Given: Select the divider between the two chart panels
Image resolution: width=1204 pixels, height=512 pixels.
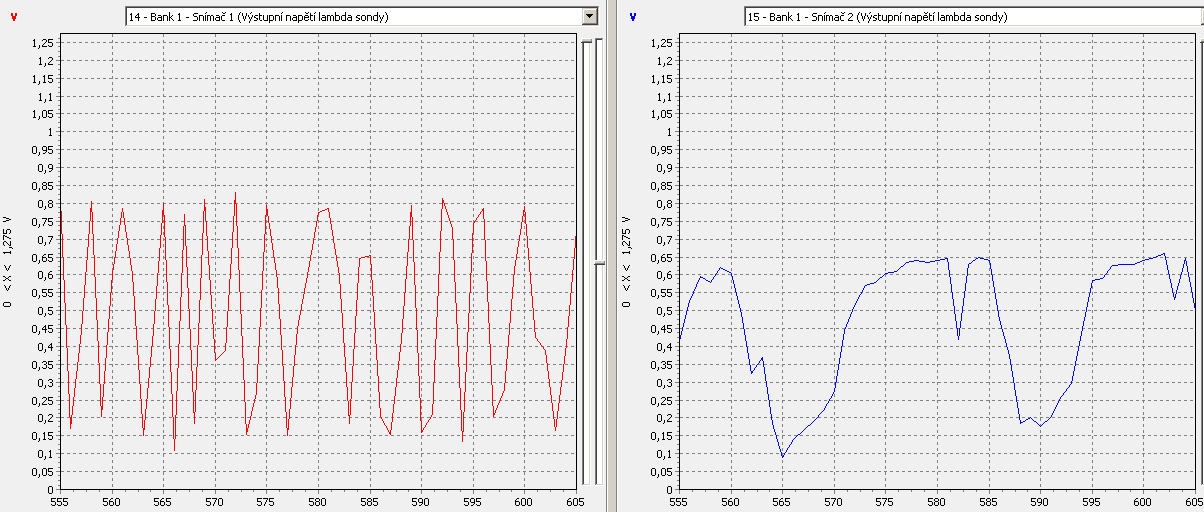Looking at the screenshot, I should tap(612, 256).
